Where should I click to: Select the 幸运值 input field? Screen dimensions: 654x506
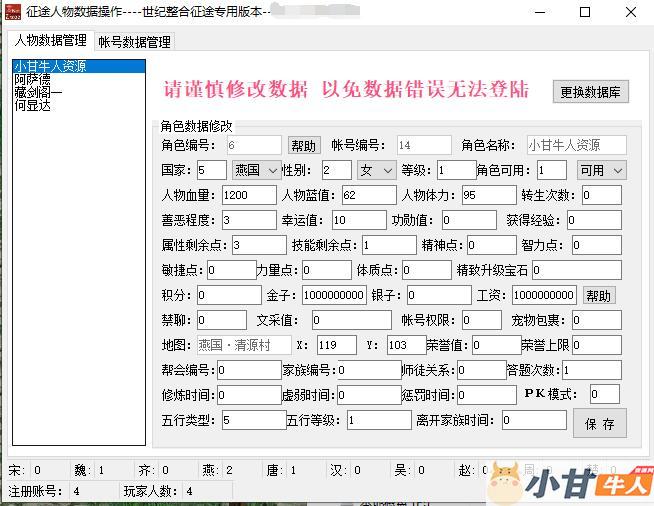(358, 220)
